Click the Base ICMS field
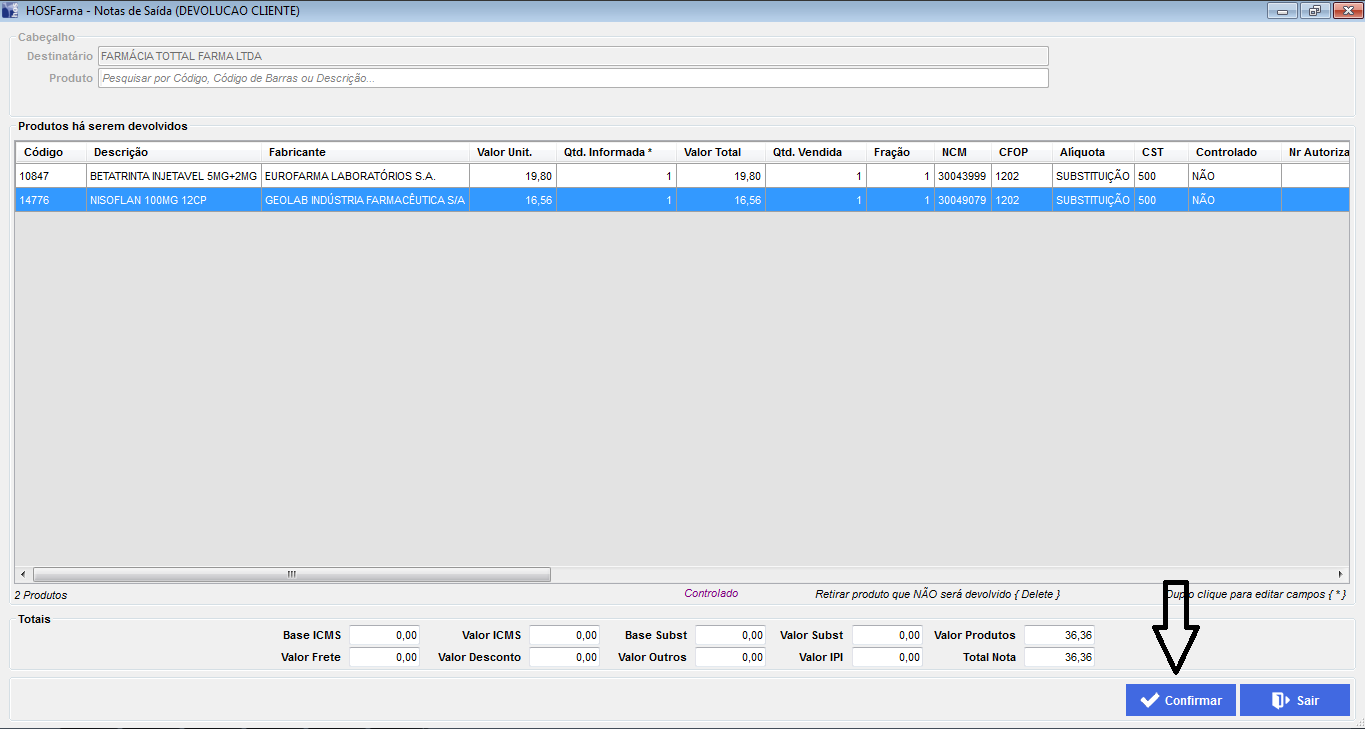Screen dimensions: 1365x729 coord(384,635)
